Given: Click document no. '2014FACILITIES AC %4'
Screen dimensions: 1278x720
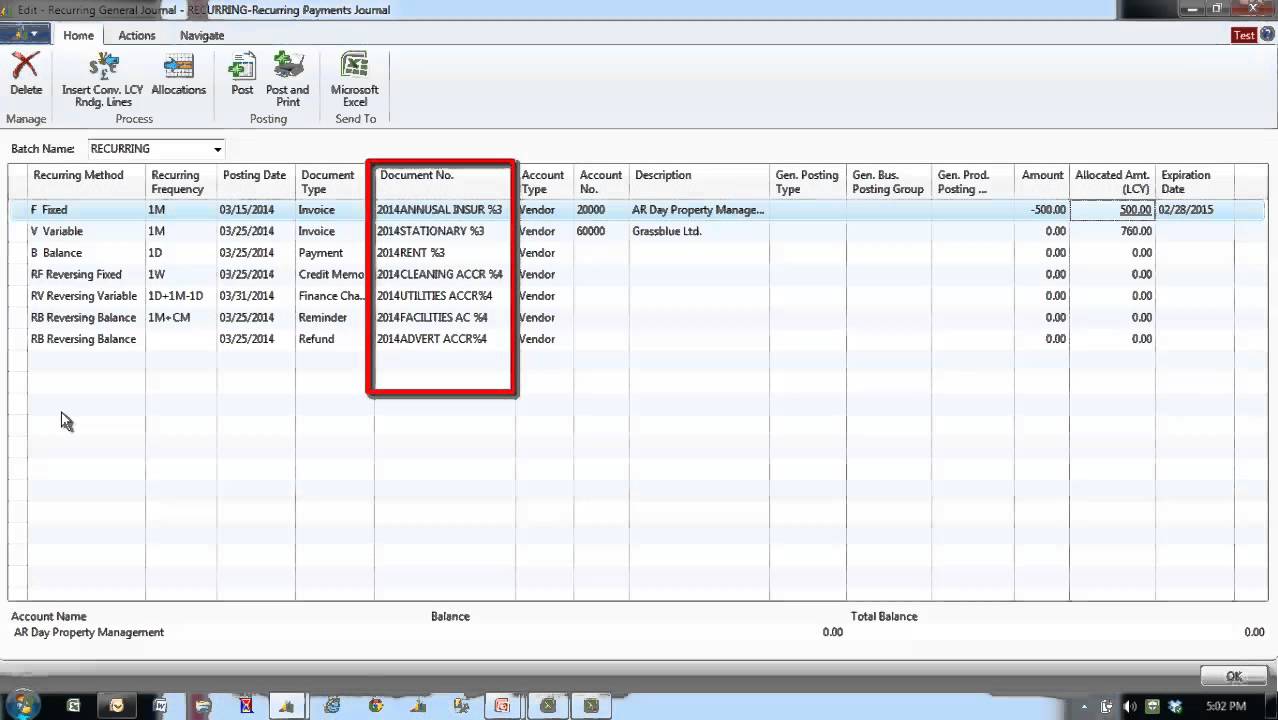Looking at the screenshot, I should tap(444, 318).
